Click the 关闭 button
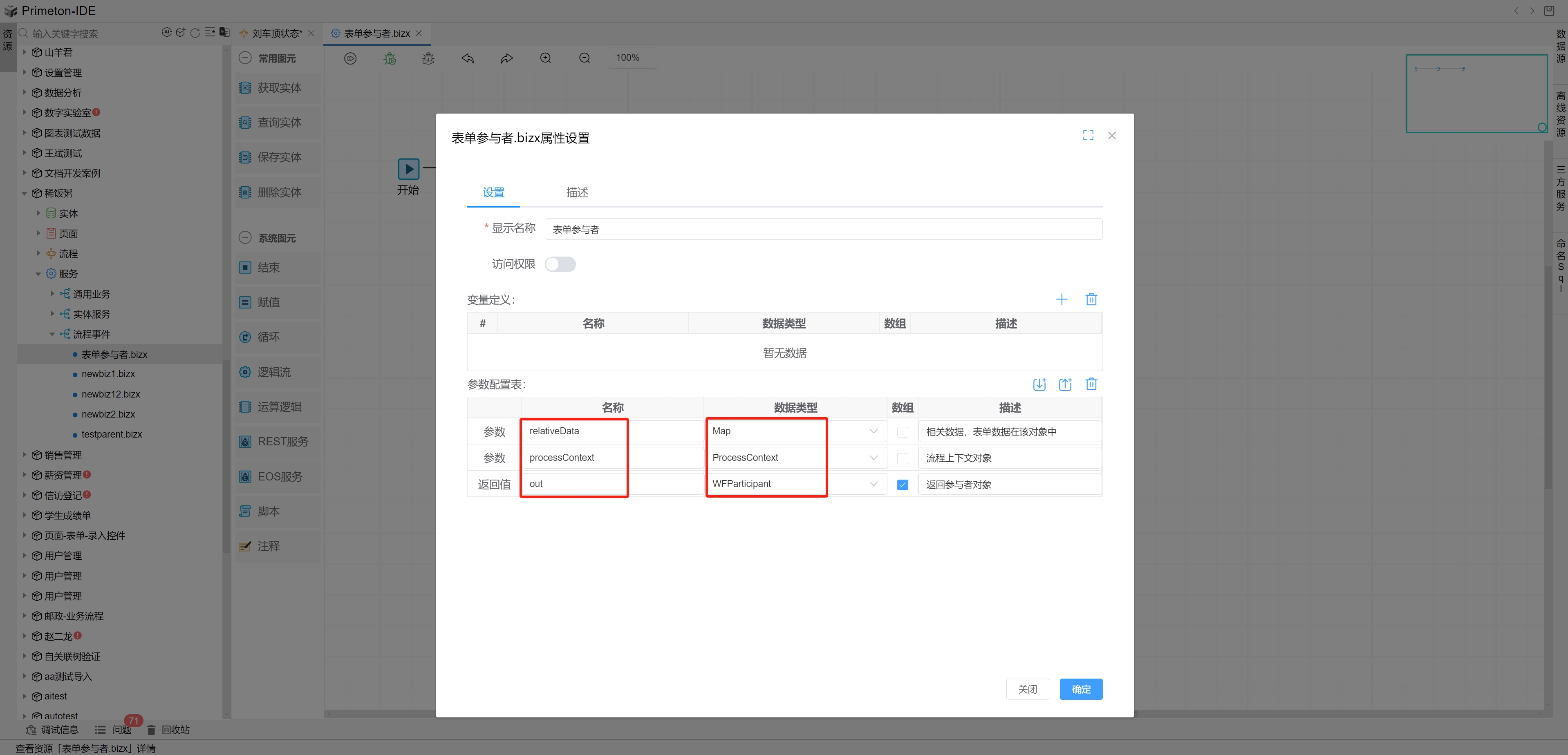Viewport: 1568px width, 755px height. click(x=1027, y=689)
